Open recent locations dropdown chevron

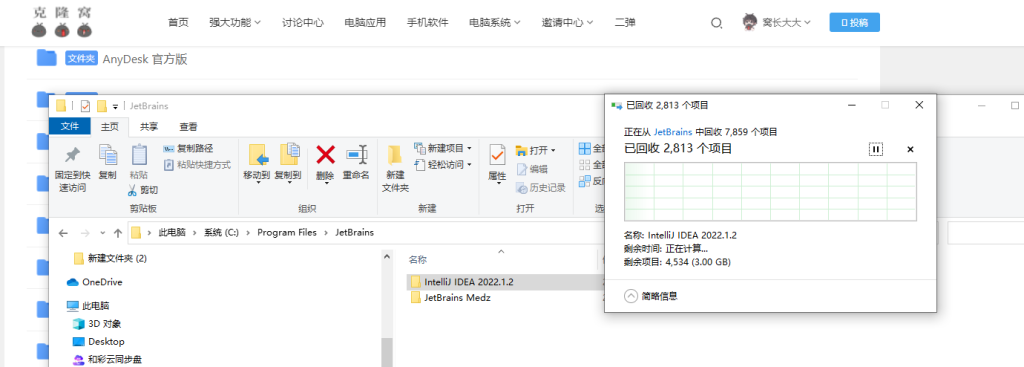(x=103, y=233)
